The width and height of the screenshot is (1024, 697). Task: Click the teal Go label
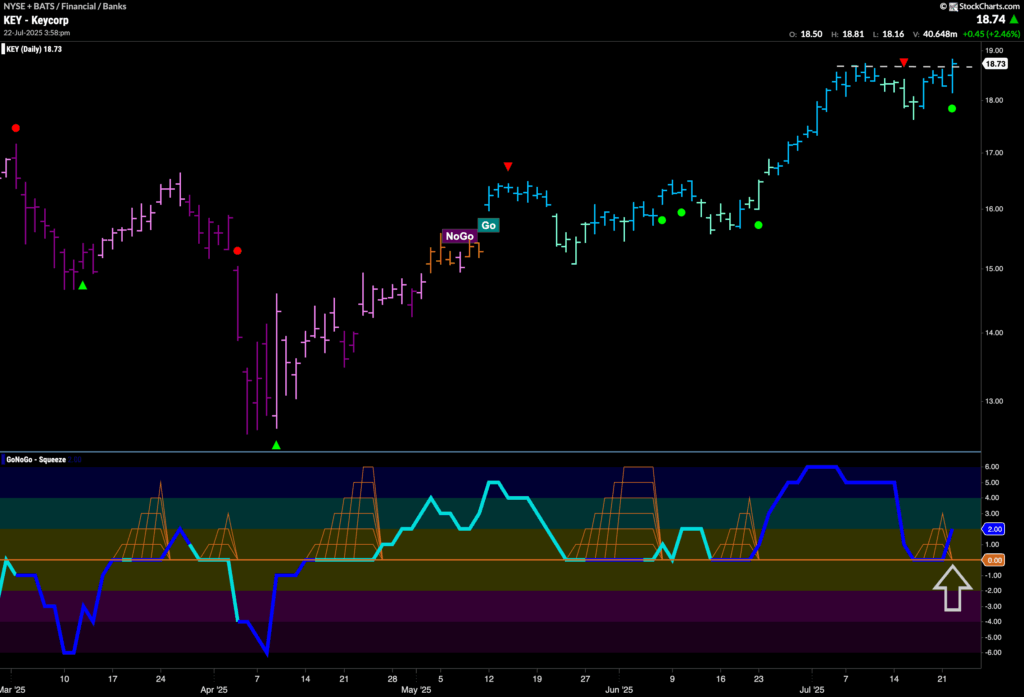pos(489,225)
